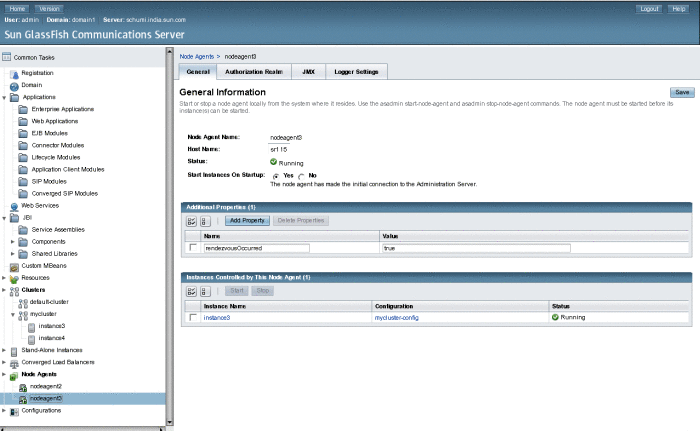
Task: Click the Stand-Alone Instances icon
Action: [x=14, y=351]
